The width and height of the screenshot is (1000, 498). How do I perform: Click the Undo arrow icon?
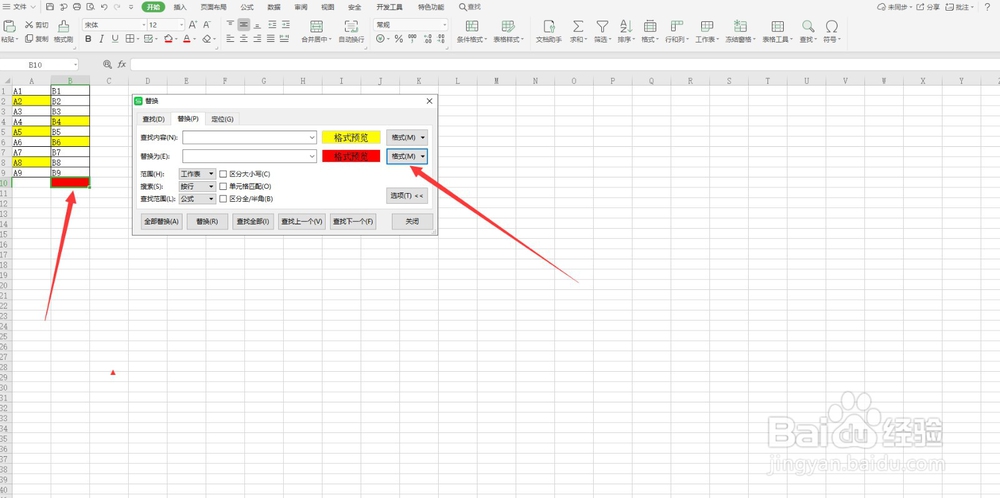[104, 7]
